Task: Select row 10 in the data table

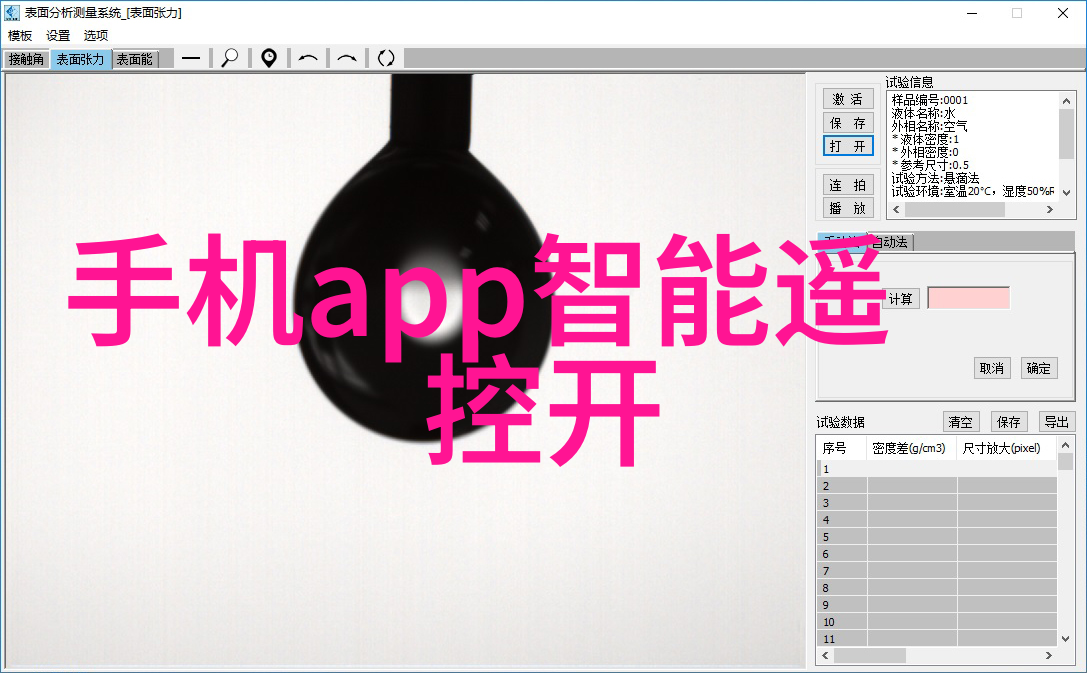Action: pos(937,622)
